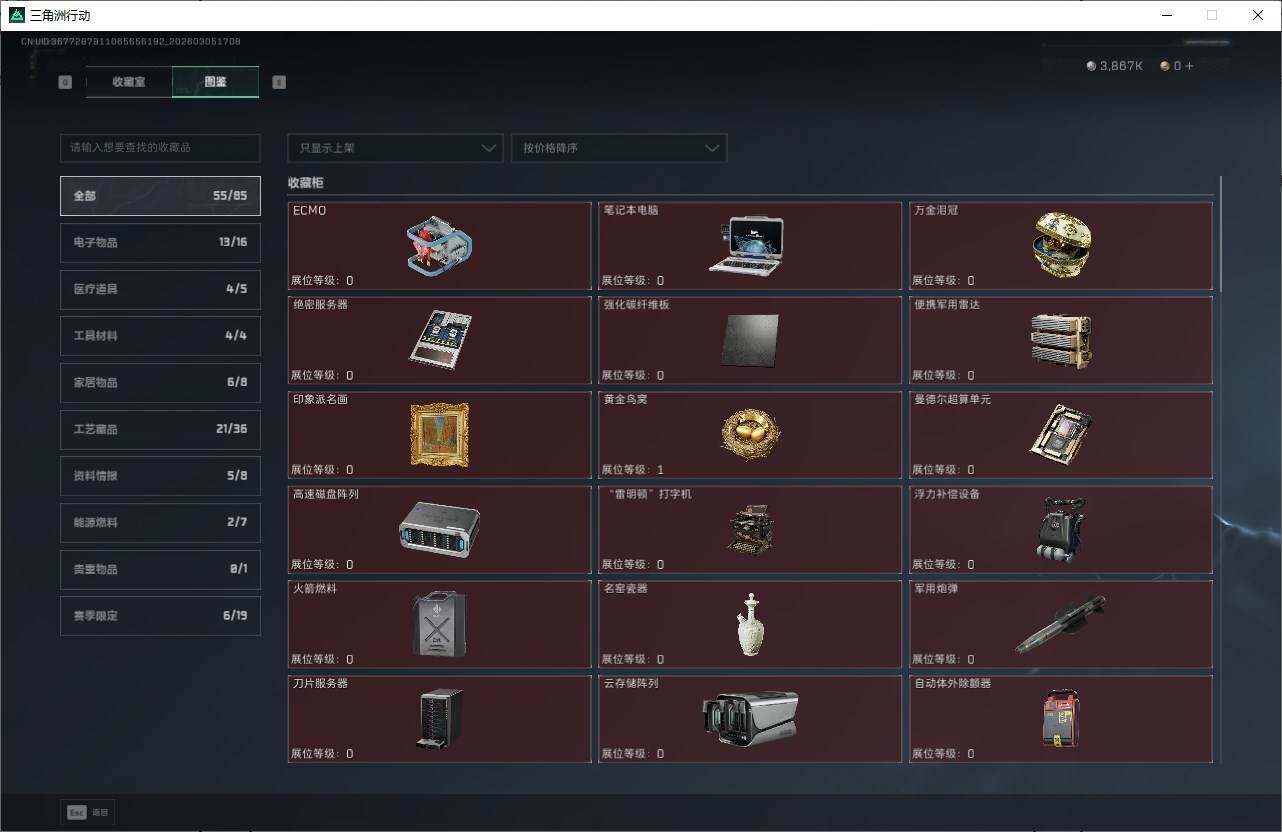Show the 资料情报 category
This screenshot has width=1282, height=832.
click(x=160, y=476)
